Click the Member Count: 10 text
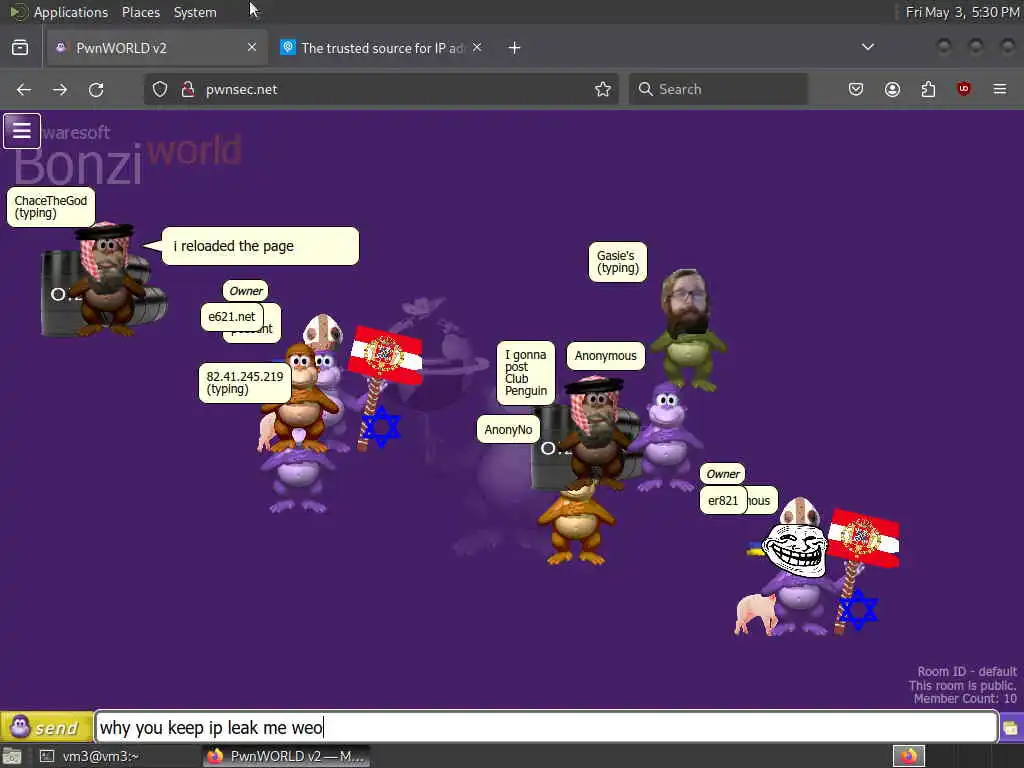 [965, 699]
